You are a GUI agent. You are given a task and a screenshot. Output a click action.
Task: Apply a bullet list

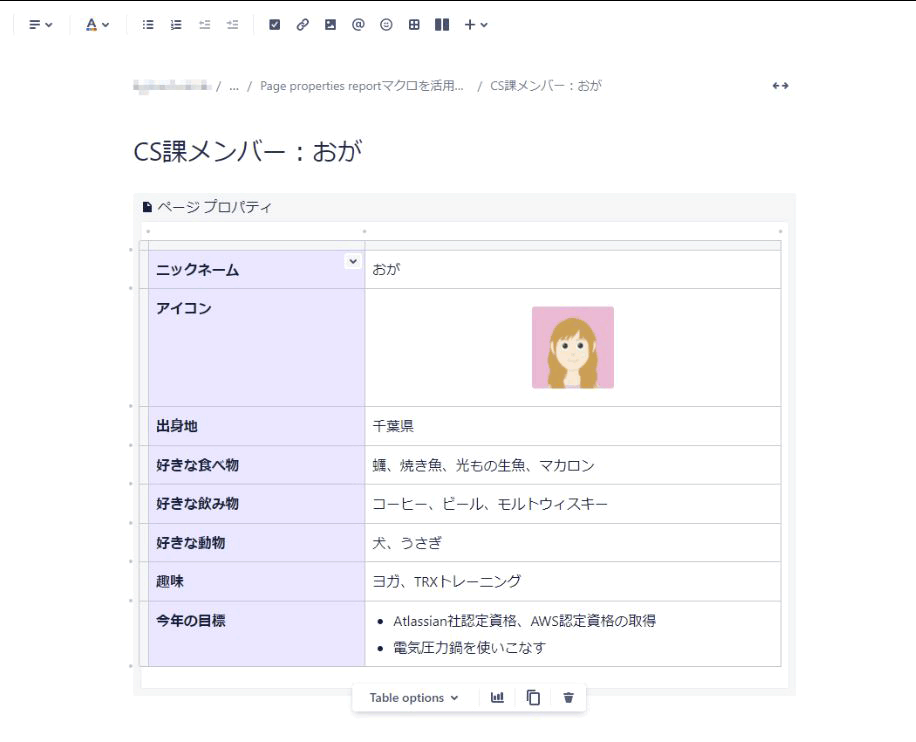[x=147, y=24]
